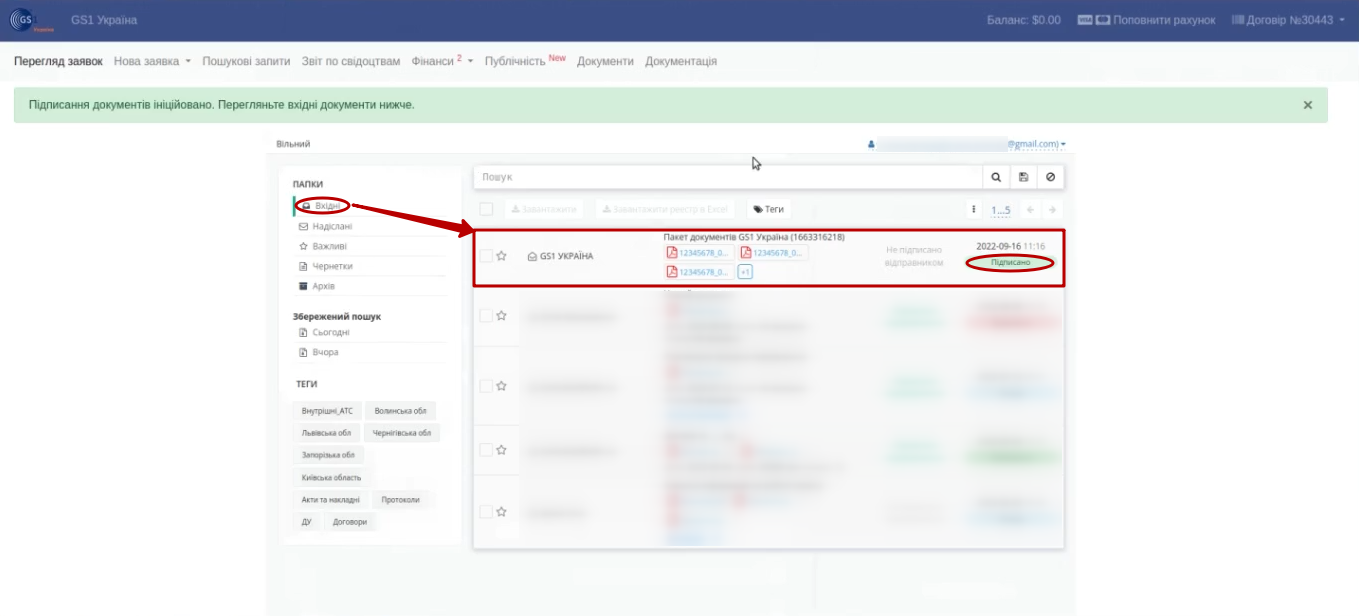
Task: Click the magnifier search icon
Action: (x=996, y=177)
